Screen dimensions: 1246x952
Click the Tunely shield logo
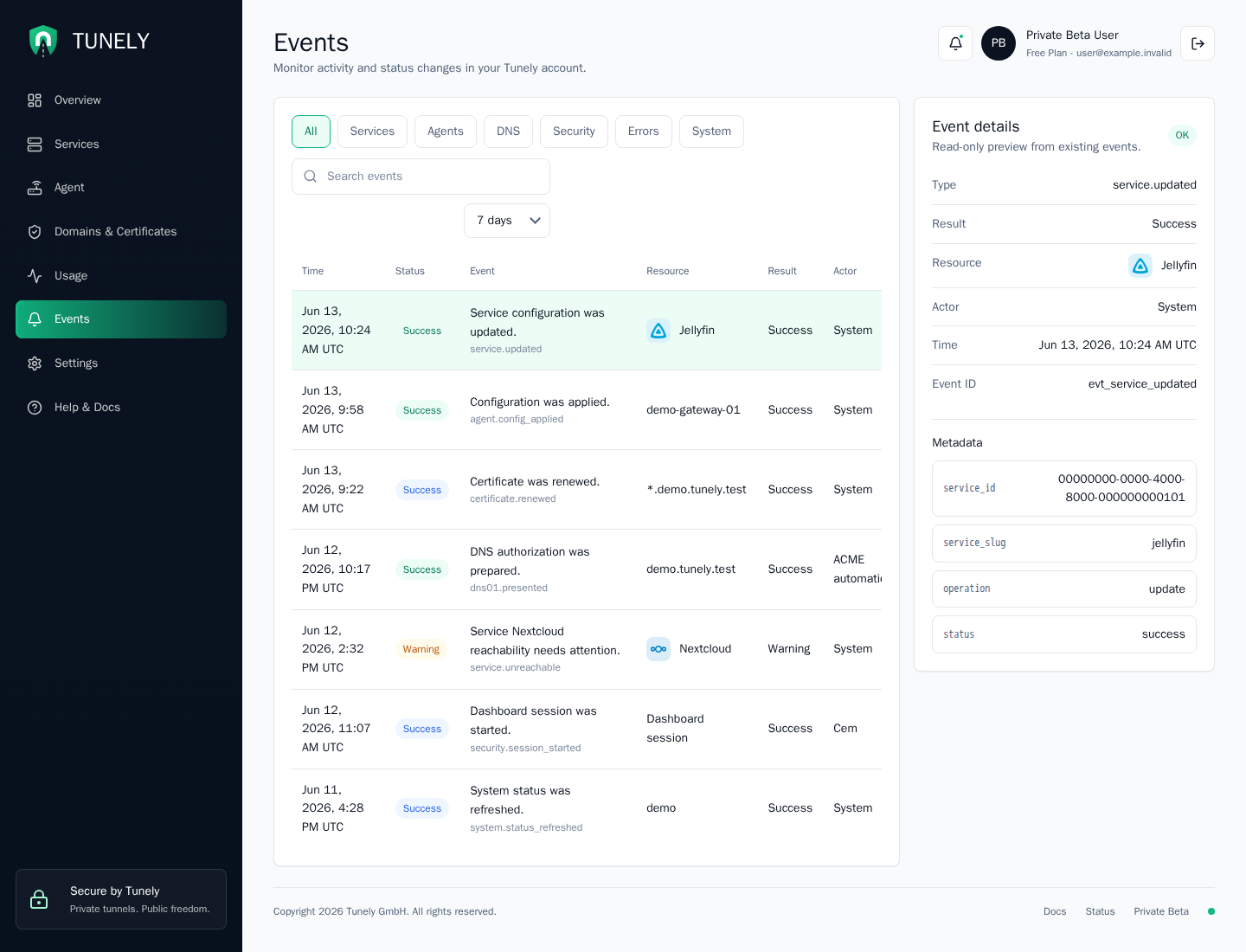click(x=43, y=41)
